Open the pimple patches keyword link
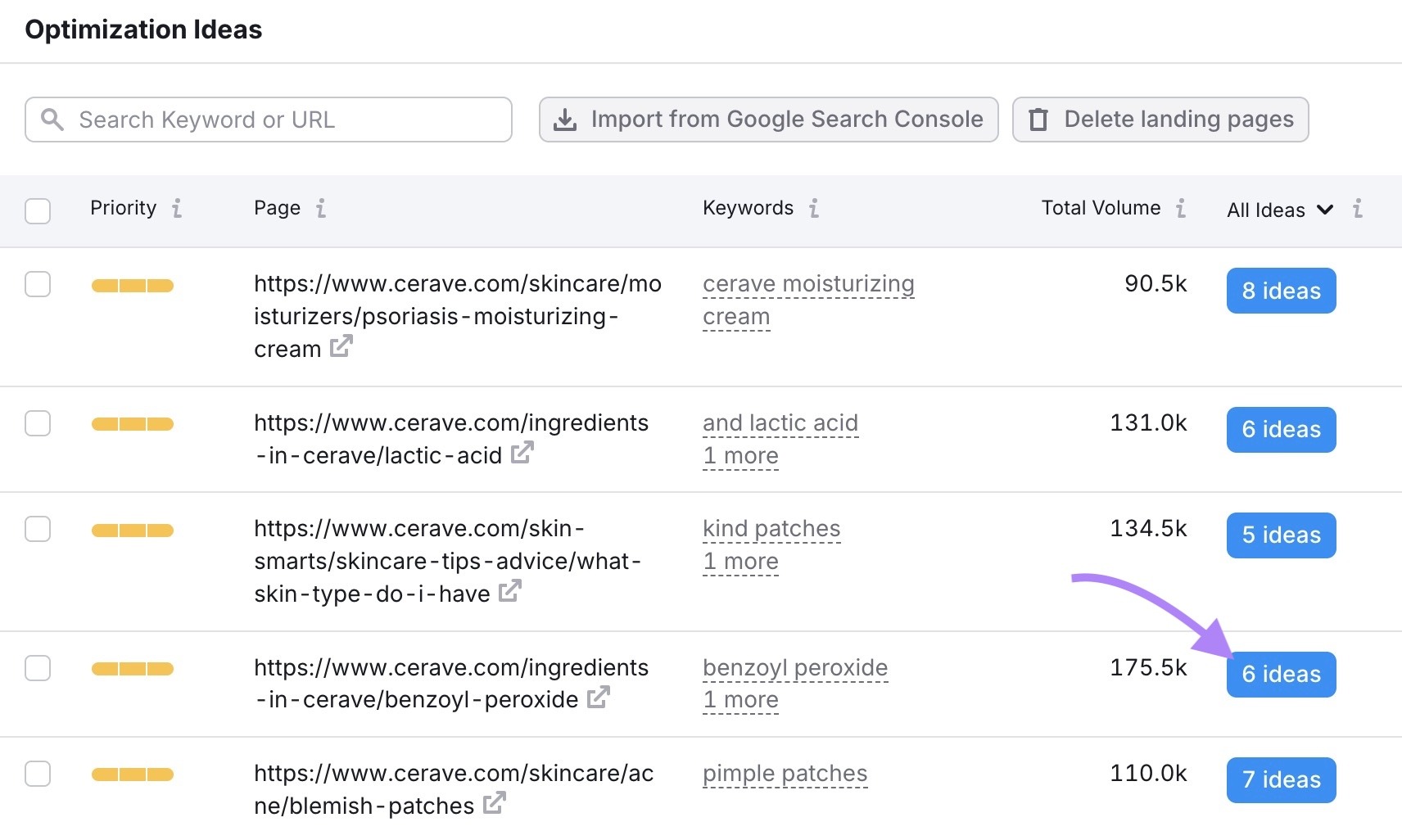This screenshot has width=1402, height=840. coord(784,772)
